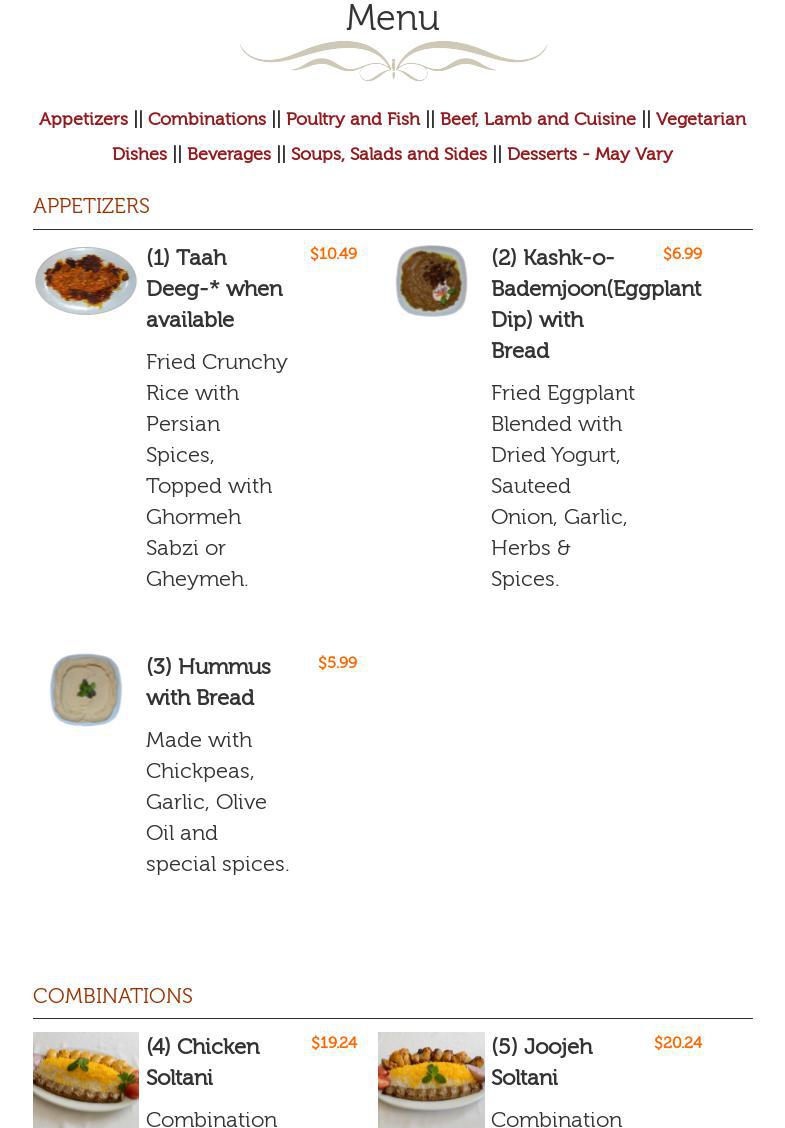The width and height of the screenshot is (785, 1128).
Task: Go to Poultry and Fish section
Action: coord(353,119)
